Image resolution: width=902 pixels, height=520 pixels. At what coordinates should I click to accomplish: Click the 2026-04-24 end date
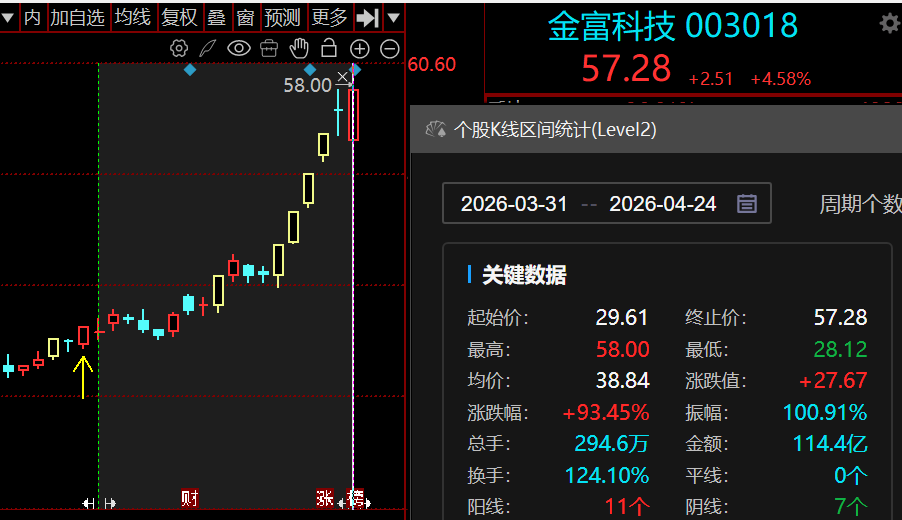(663, 204)
